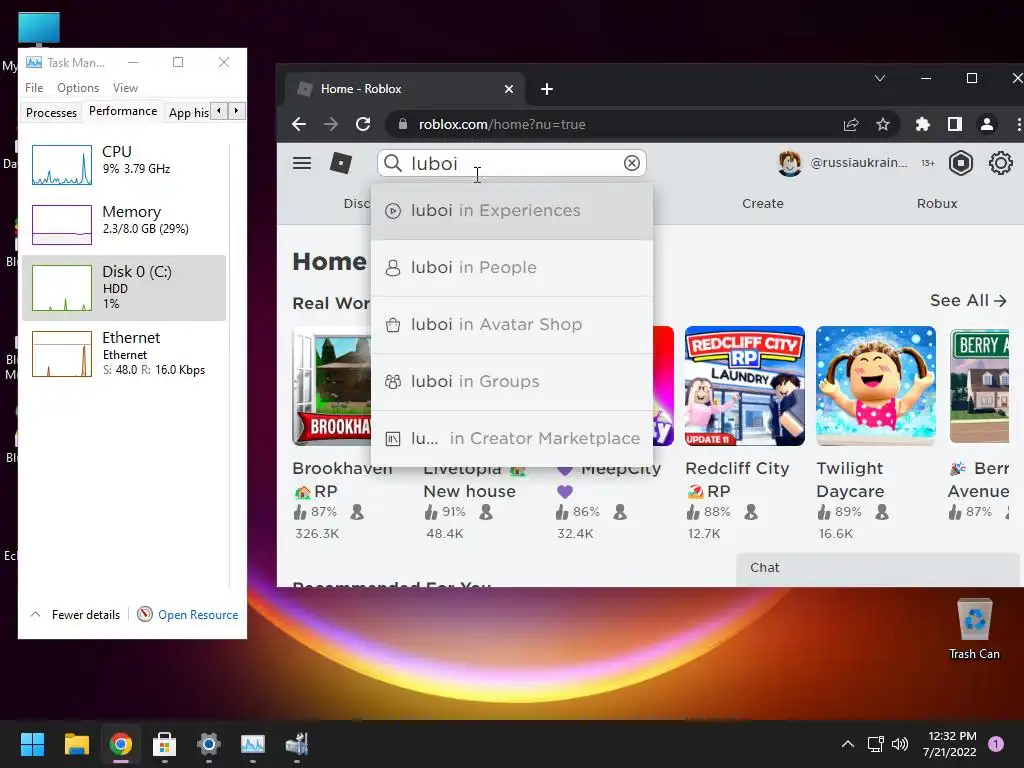Open Task Manager Options menu
This screenshot has height=768, width=1024.
point(78,88)
